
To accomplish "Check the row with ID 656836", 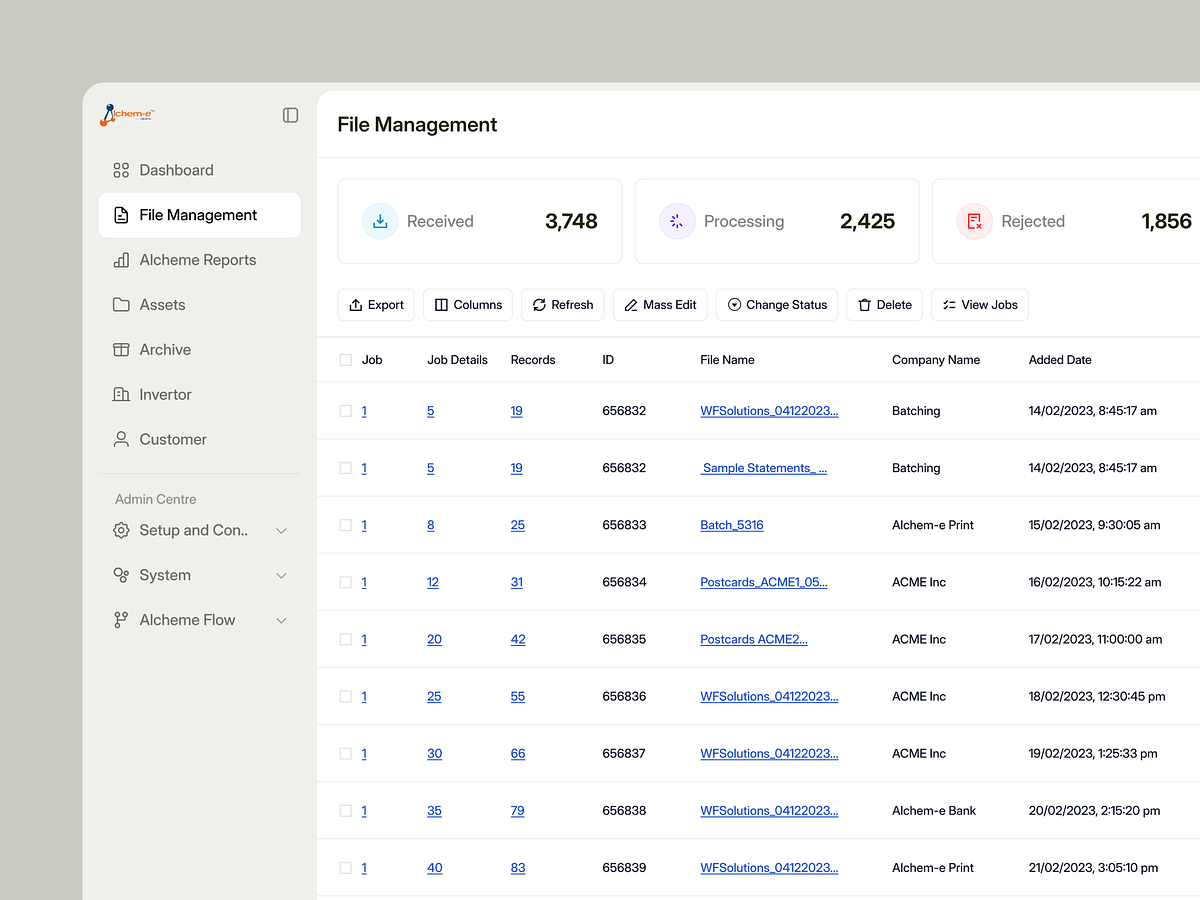I will pyautogui.click(x=346, y=696).
